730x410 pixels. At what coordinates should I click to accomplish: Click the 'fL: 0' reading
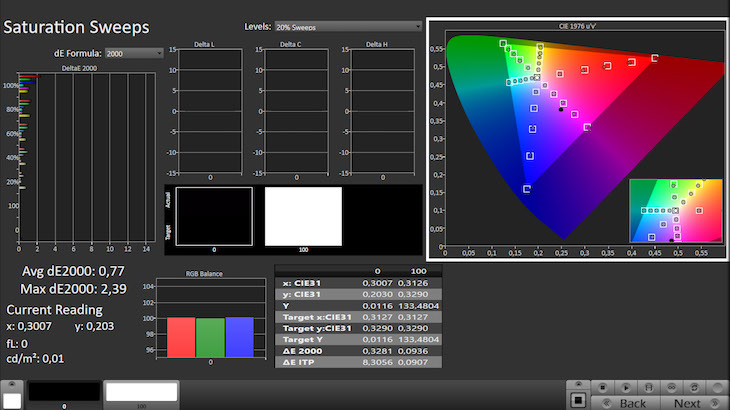[x=17, y=344]
